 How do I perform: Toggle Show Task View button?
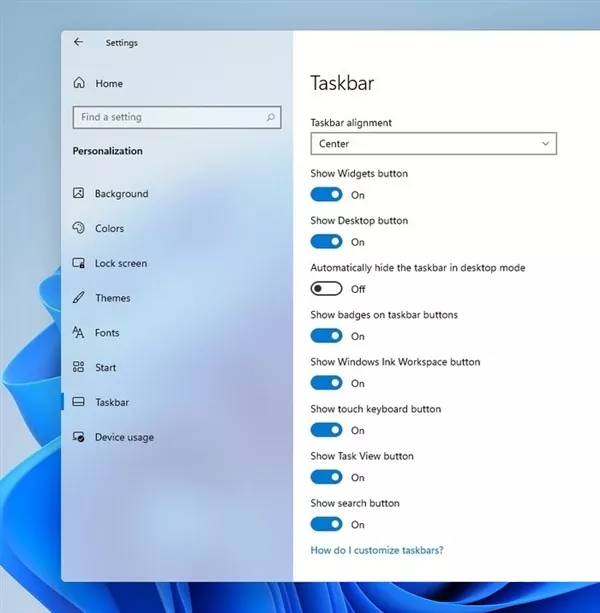click(x=326, y=477)
